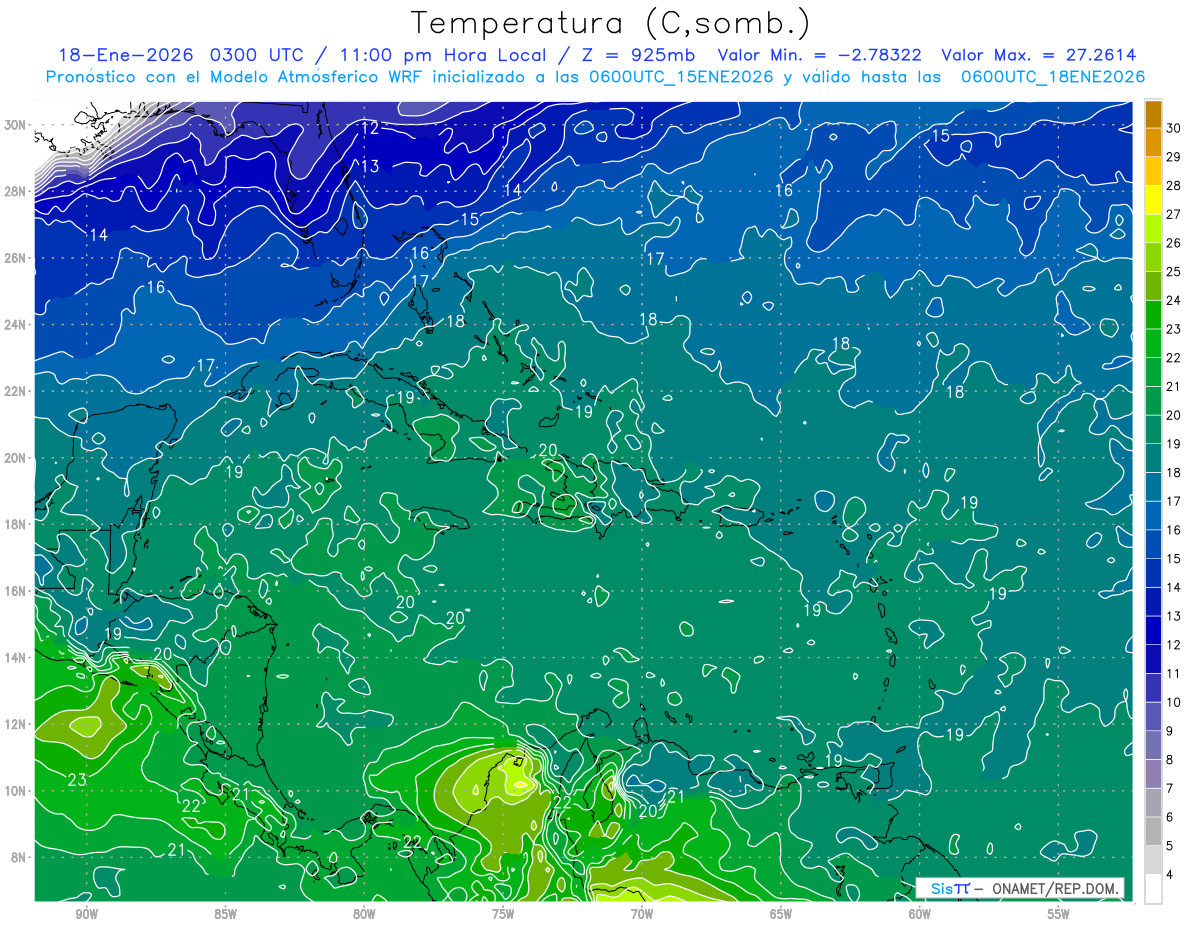Click the '55W' longitude label
The width and height of the screenshot is (1200, 927).
1059,914
